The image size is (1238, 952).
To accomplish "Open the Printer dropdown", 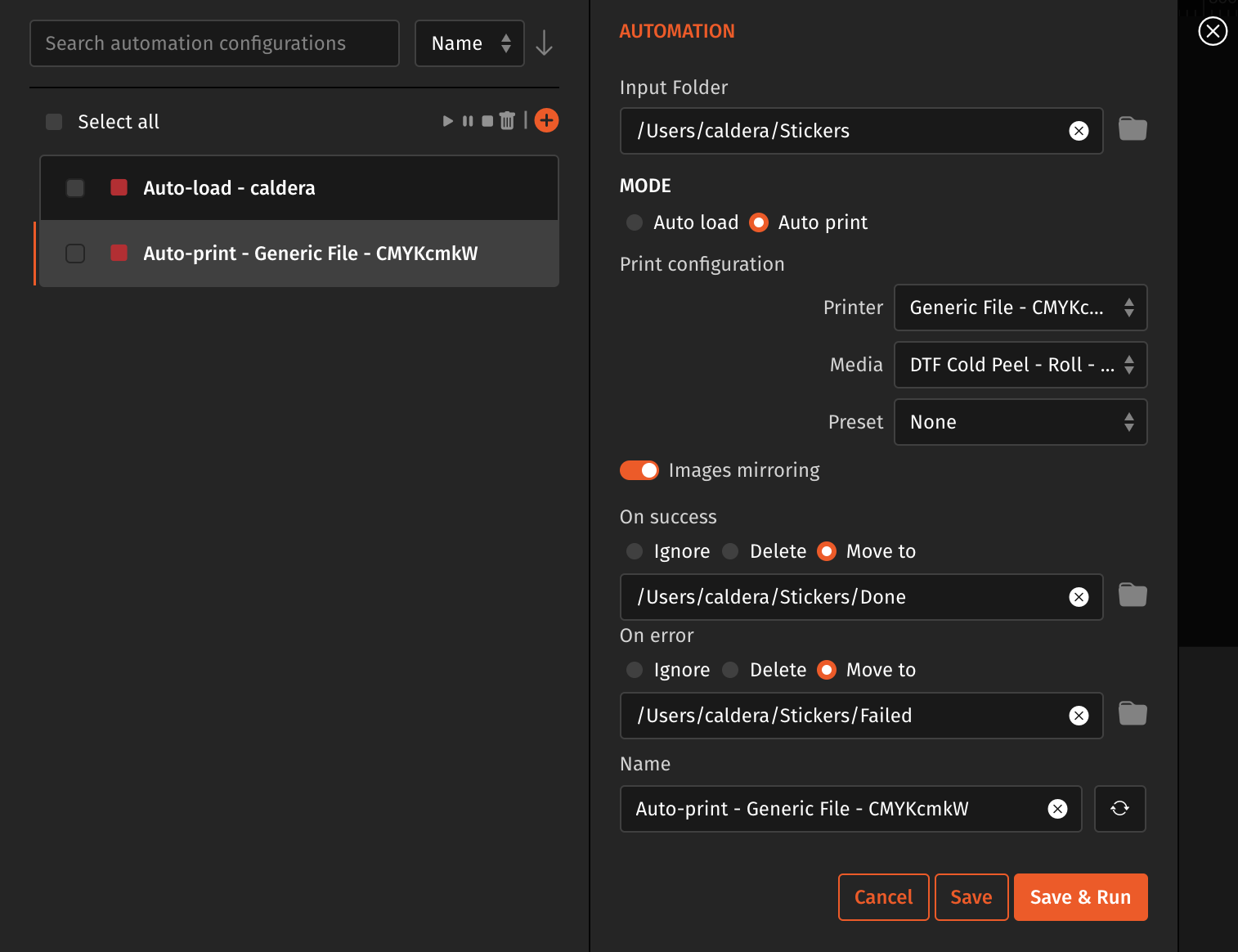I will coord(1020,308).
